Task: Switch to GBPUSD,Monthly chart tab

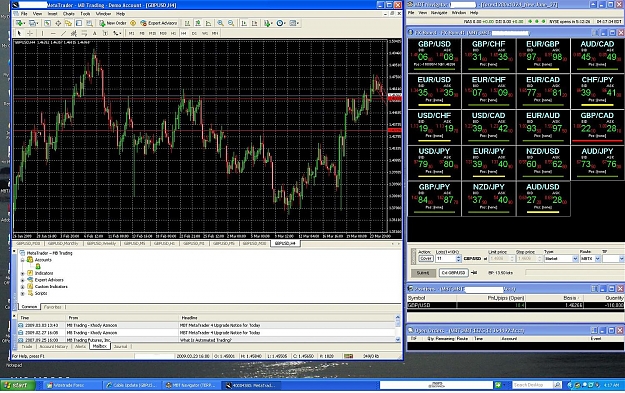Action: [x=63, y=243]
